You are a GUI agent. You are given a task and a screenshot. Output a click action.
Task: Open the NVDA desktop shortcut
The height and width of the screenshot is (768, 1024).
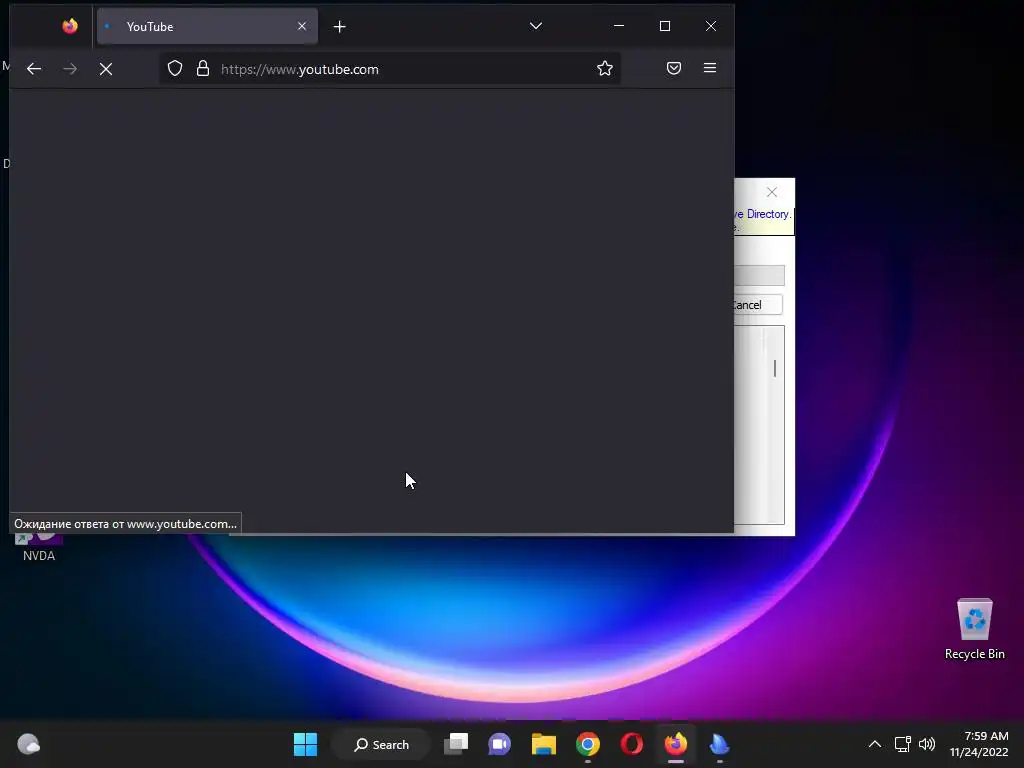point(39,545)
